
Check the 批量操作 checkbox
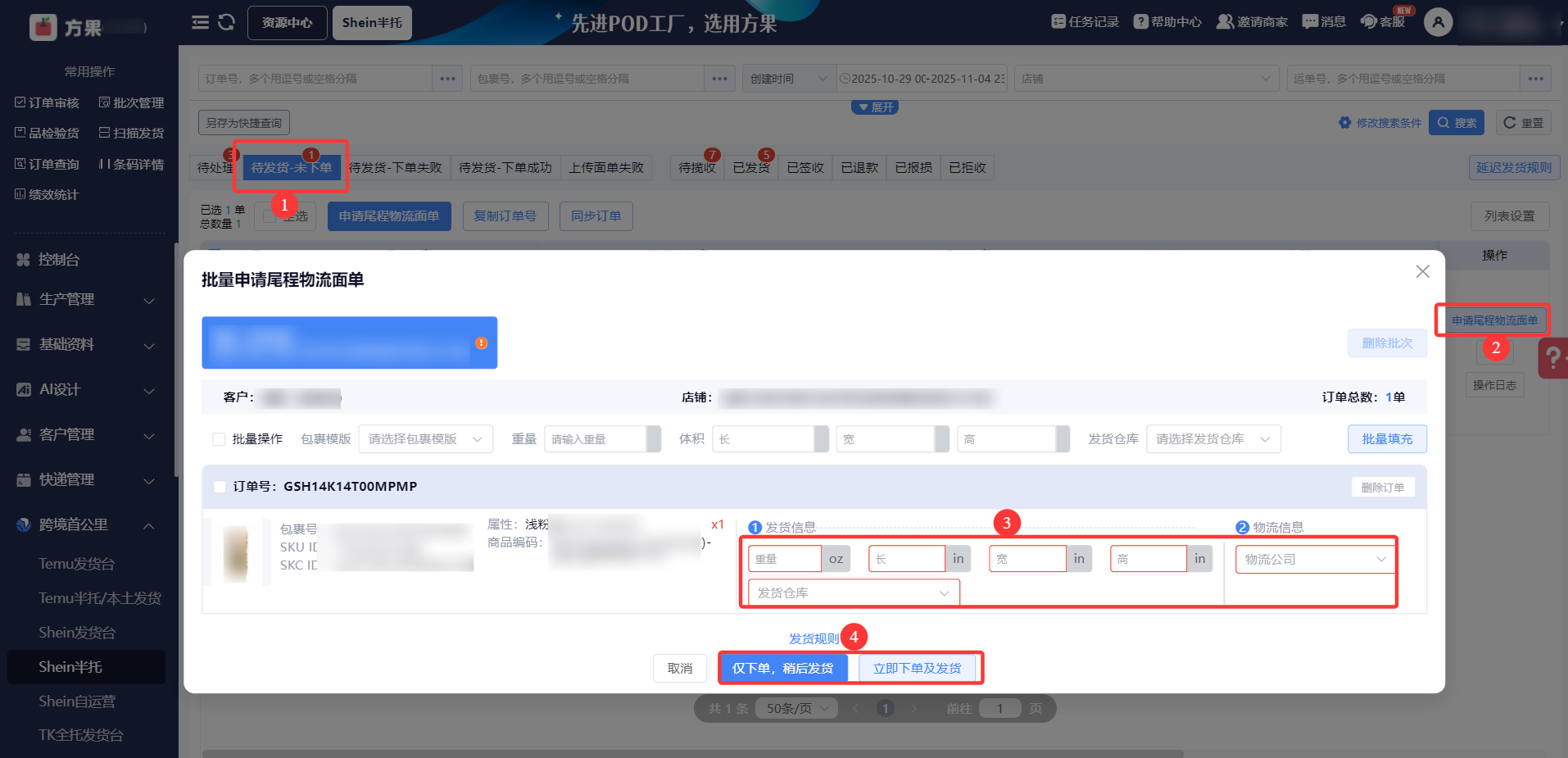[219, 439]
